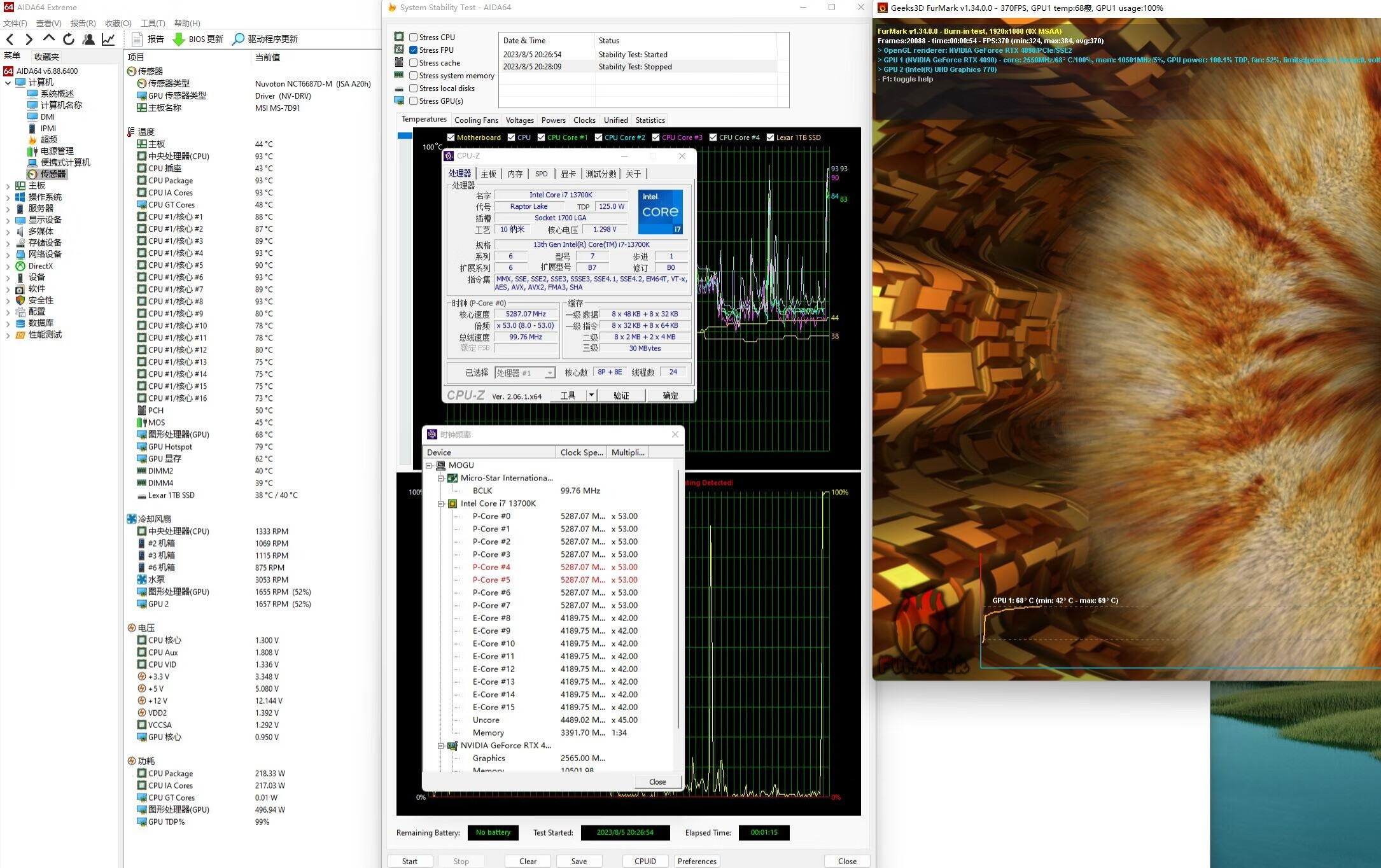Open the 显卡 tab in CPU-Z

(x=568, y=174)
